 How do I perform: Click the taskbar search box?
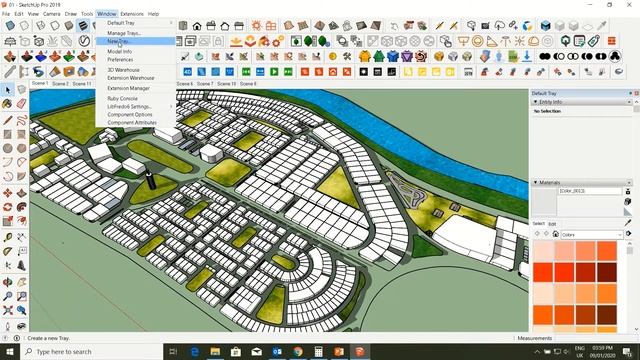(91, 351)
